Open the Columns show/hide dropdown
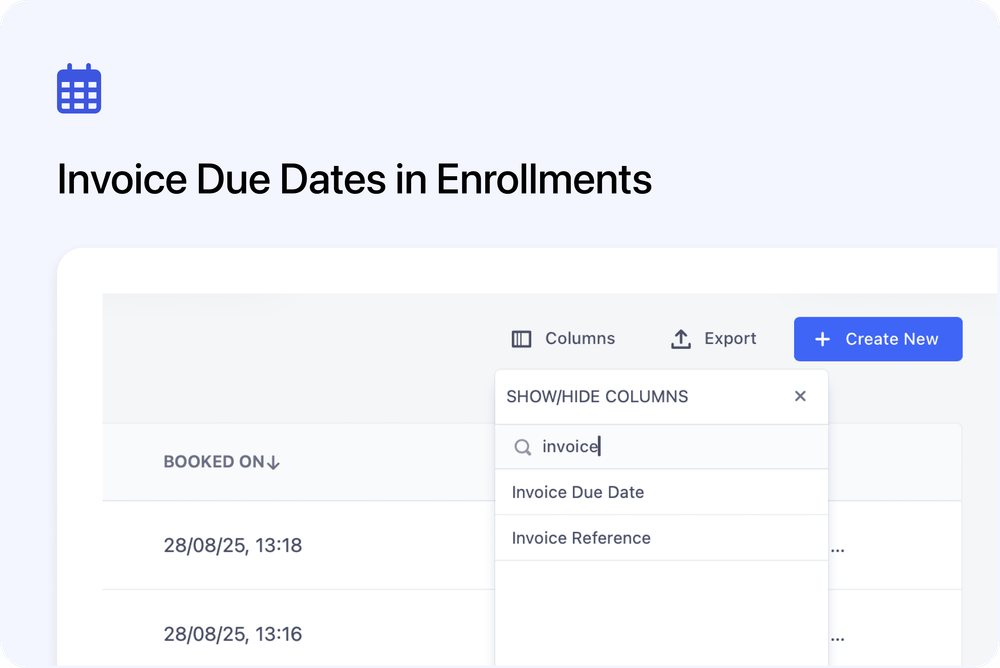Viewport: 1000px width, 668px height. coord(563,338)
